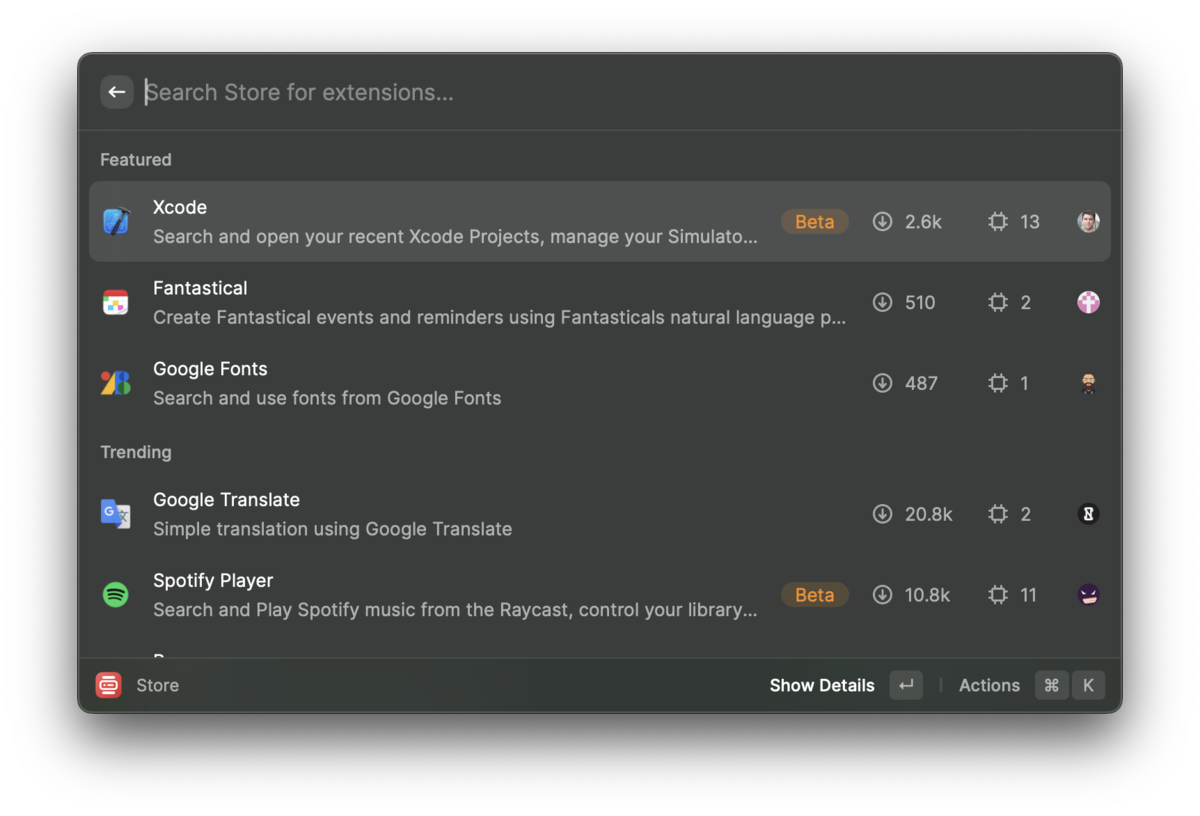Open Google Fonts author avatar
The height and width of the screenshot is (816, 1200).
pos(1088,383)
